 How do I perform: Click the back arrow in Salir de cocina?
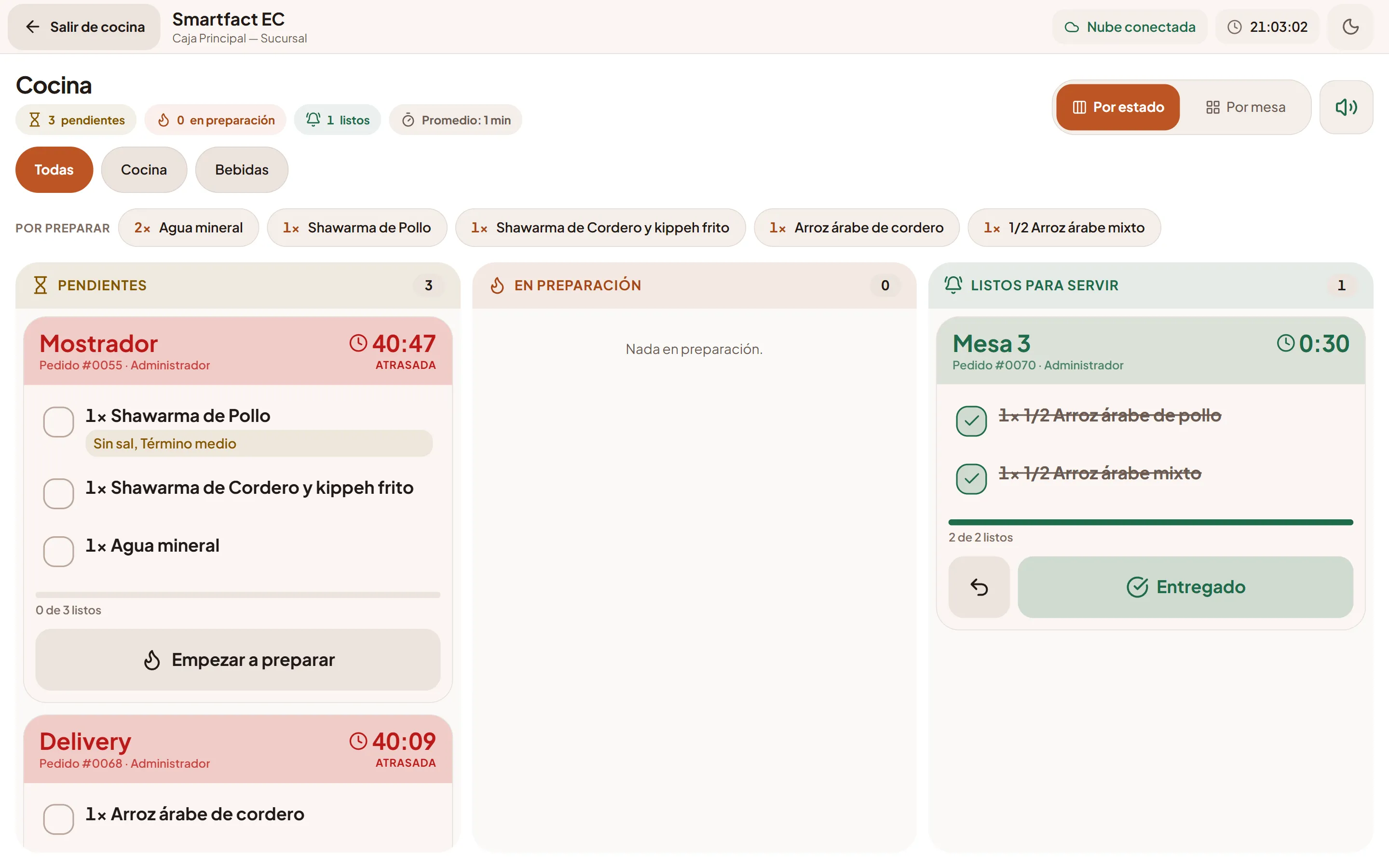pyautogui.click(x=33, y=27)
